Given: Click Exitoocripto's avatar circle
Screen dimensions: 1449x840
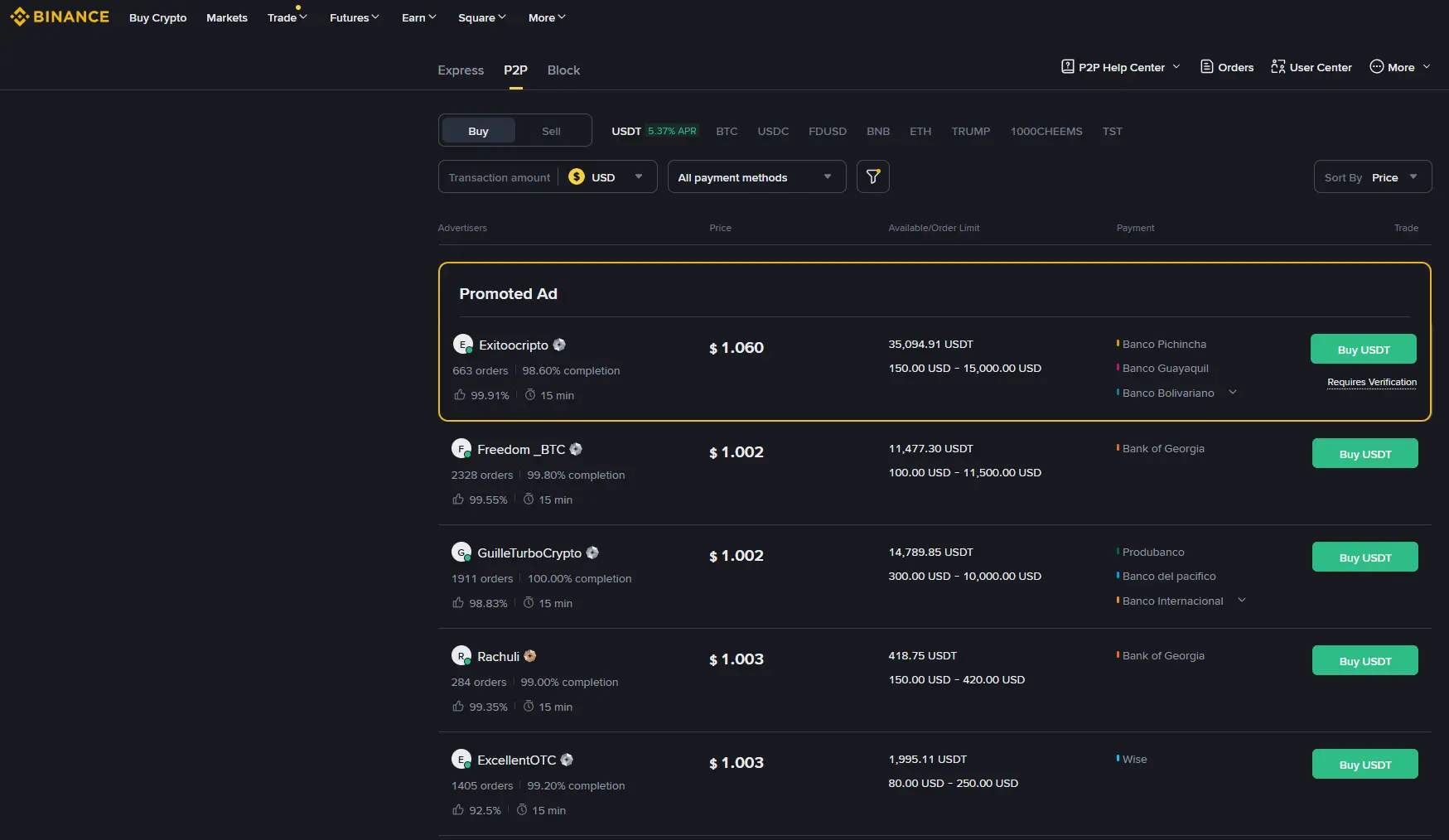Looking at the screenshot, I should [462, 344].
